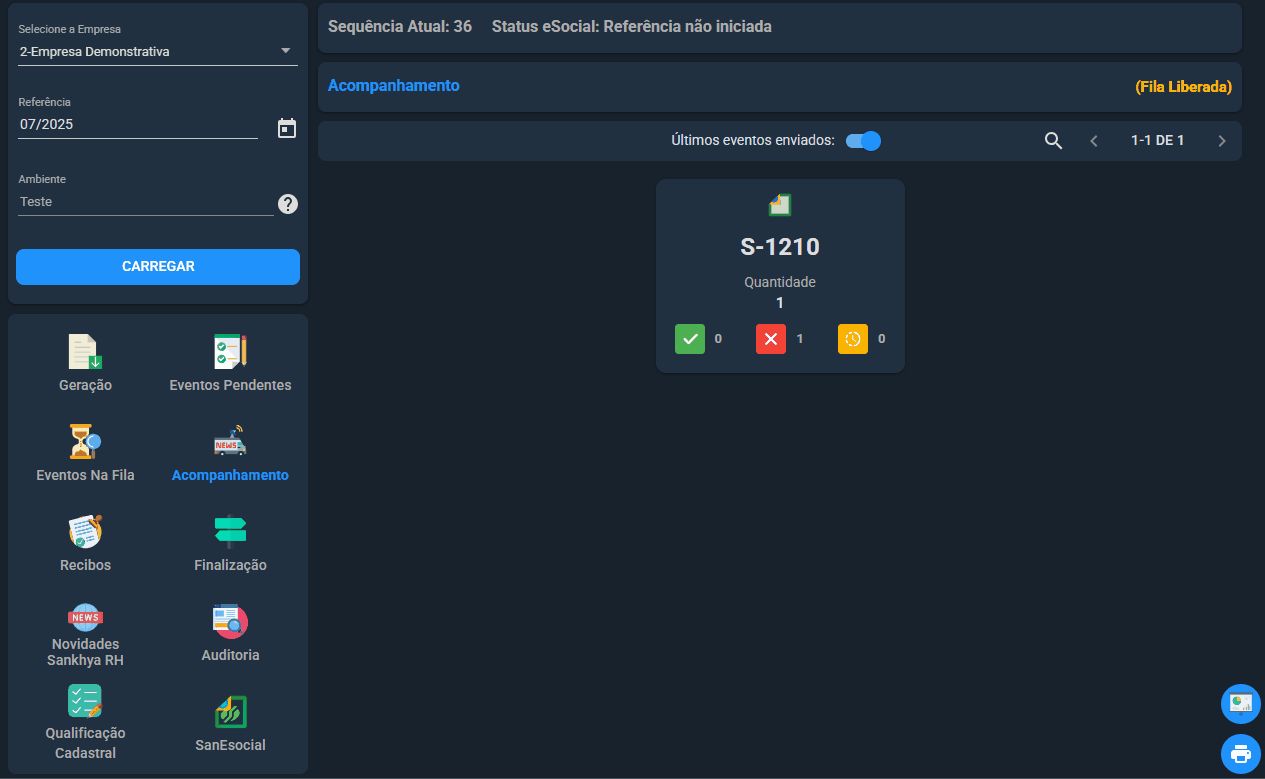Click the Status eSocial: Referência não iniciada text
1265x779 pixels.
632,27
